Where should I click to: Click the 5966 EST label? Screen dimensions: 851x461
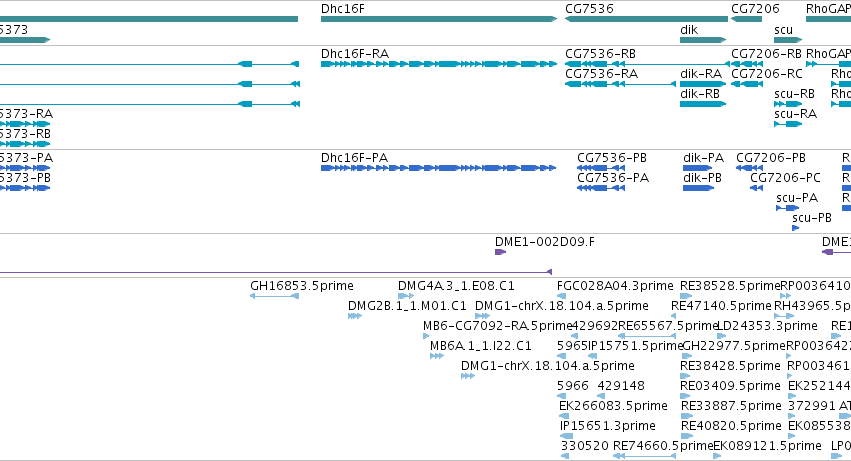click(x=573, y=386)
